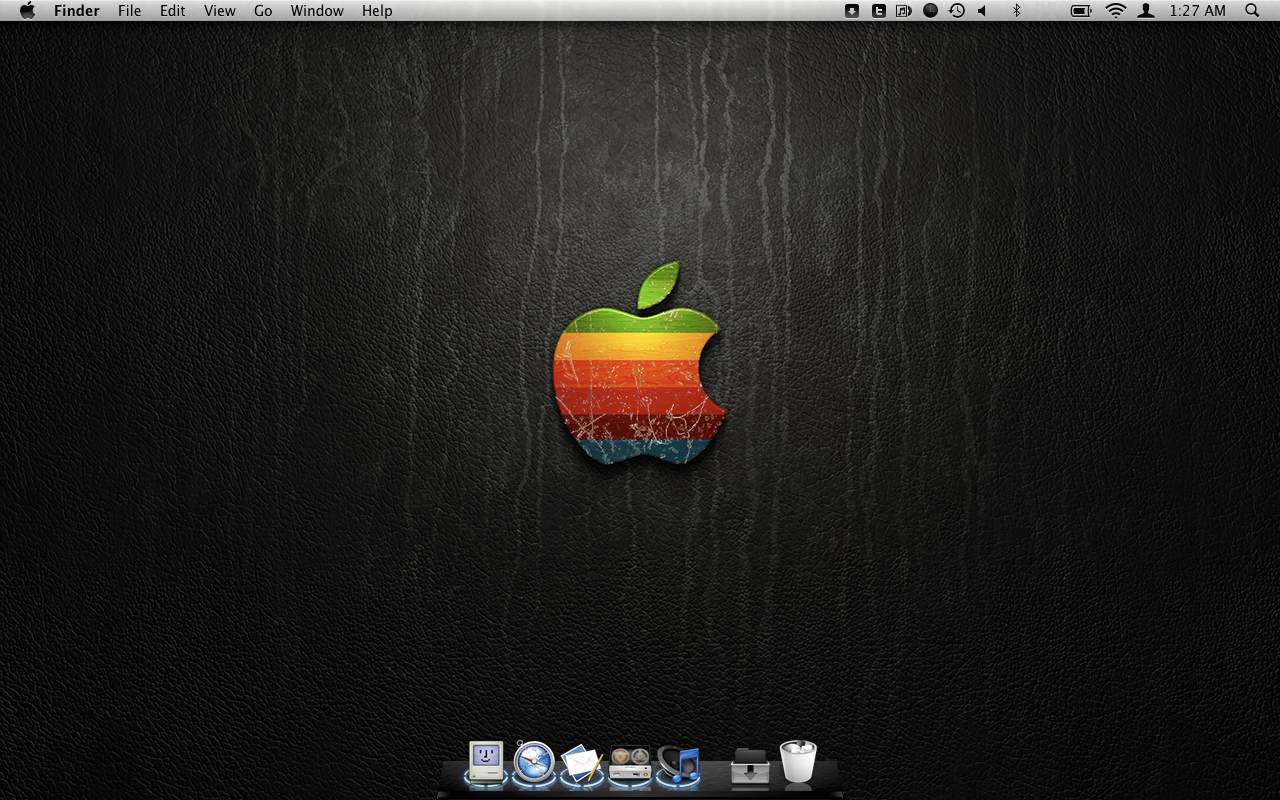The width and height of the screenshot is (1280, 800).
Task: Click the music note menu bar icon
Action: 904,11
